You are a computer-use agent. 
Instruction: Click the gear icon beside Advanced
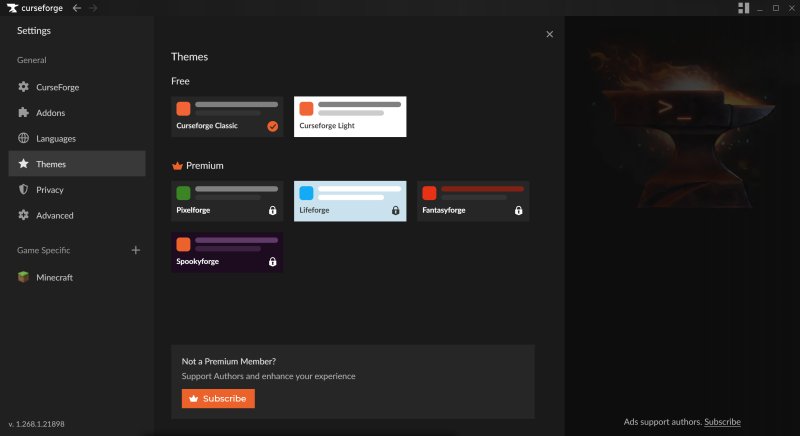coord(23,215)
